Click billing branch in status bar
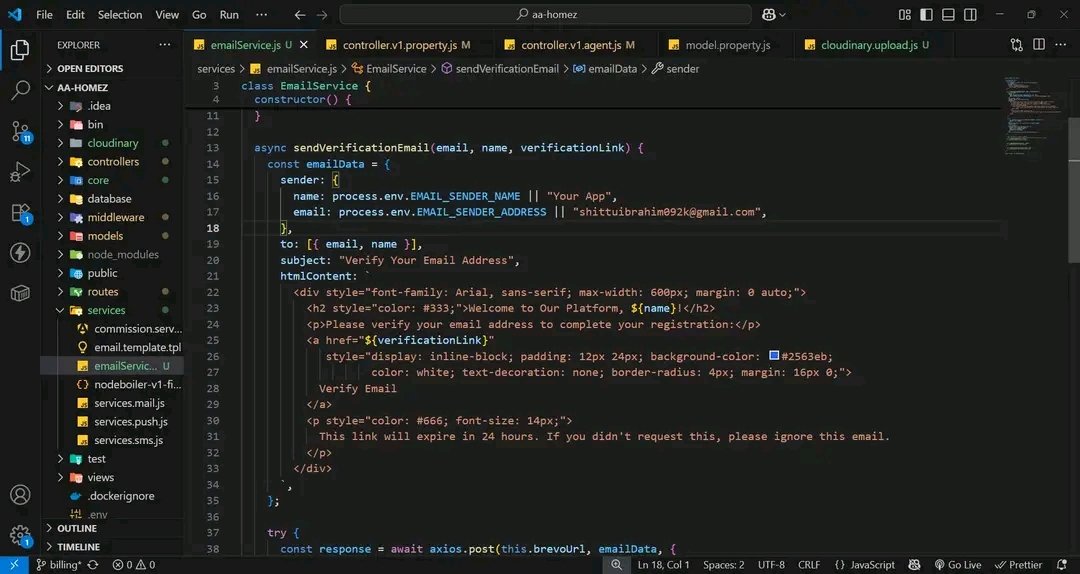Viewport: 1080px width, 574px height. click(59, 565)
